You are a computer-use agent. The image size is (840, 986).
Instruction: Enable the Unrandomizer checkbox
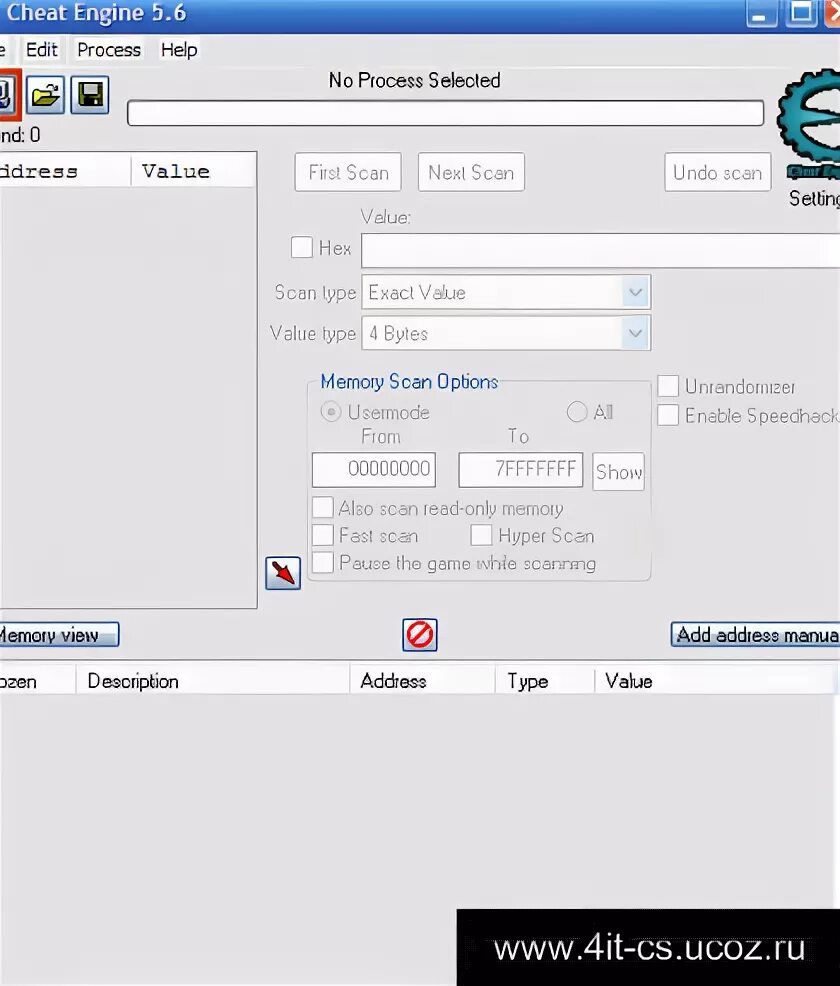click(668, 385)
